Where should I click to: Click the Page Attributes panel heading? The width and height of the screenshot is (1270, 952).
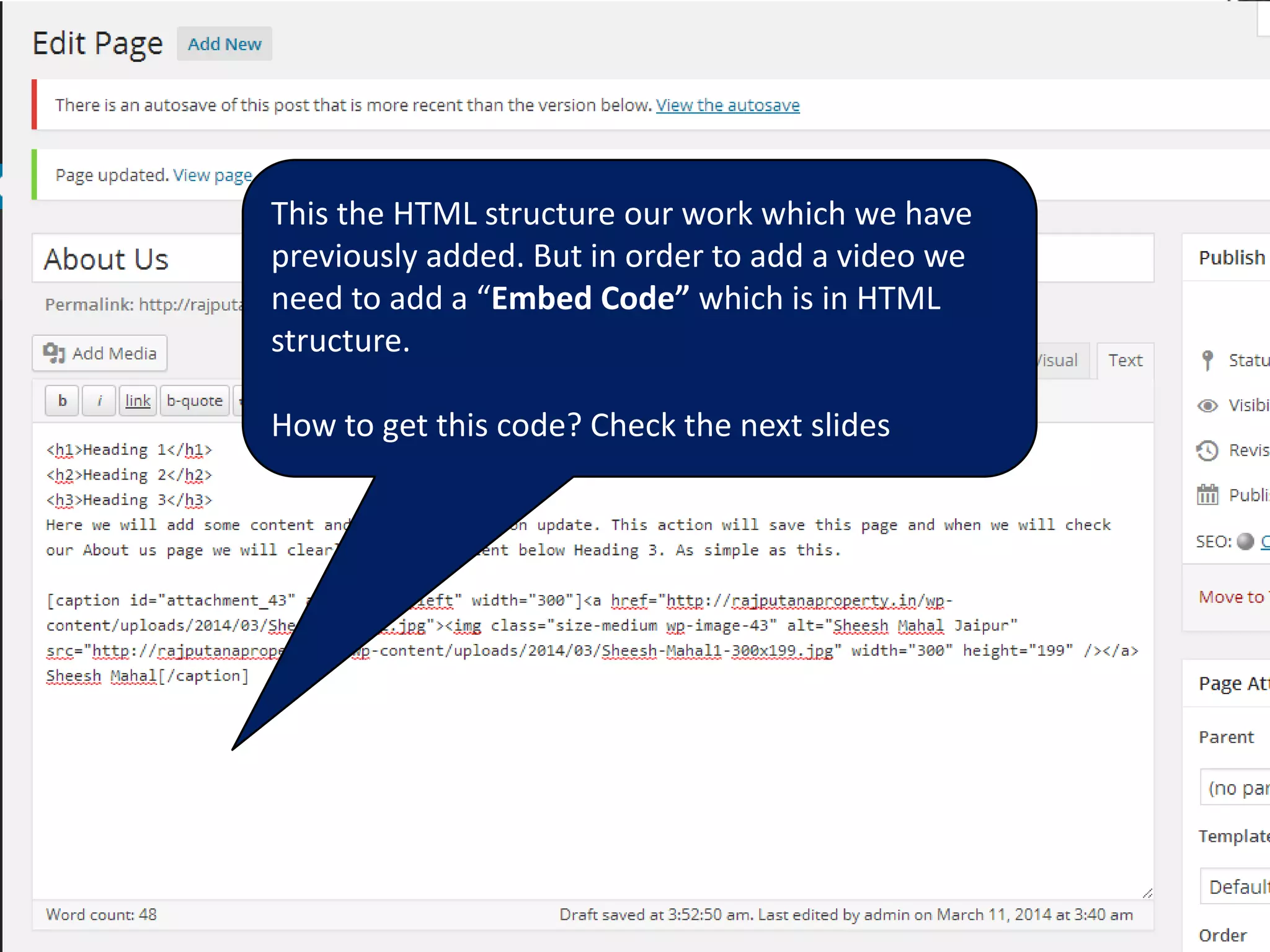pos(1234,684)
